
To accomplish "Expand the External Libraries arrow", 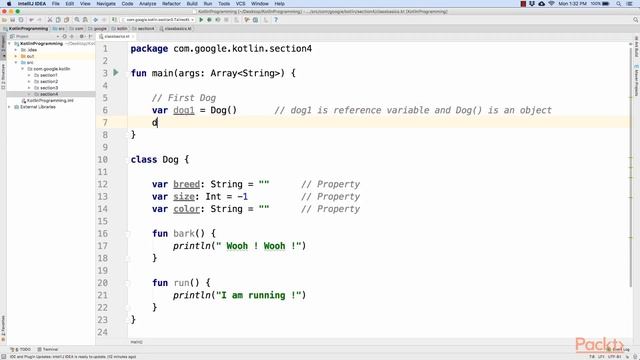I will tap(10, 107).
